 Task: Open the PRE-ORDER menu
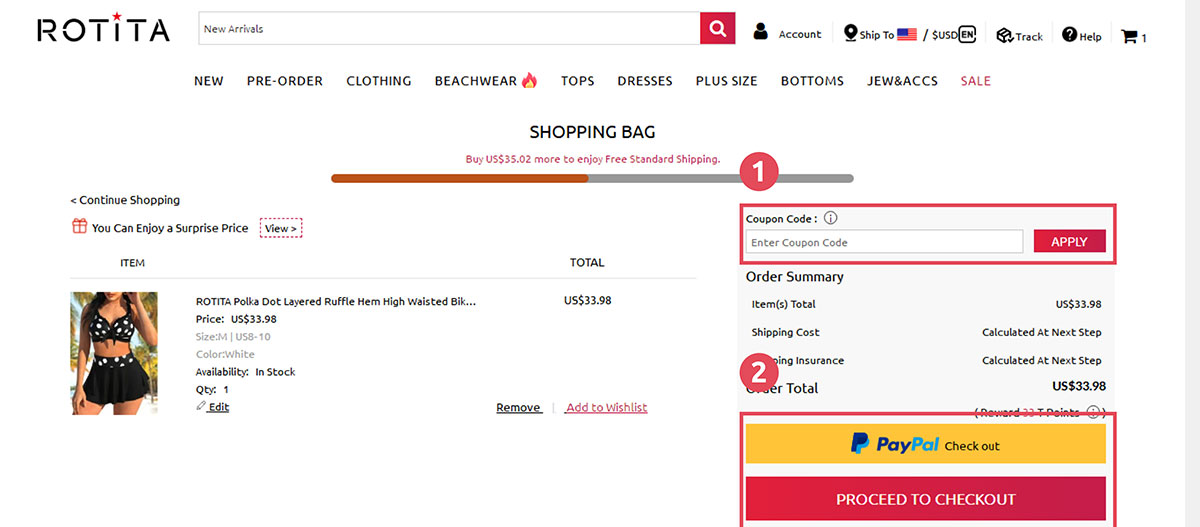(285, 81)
